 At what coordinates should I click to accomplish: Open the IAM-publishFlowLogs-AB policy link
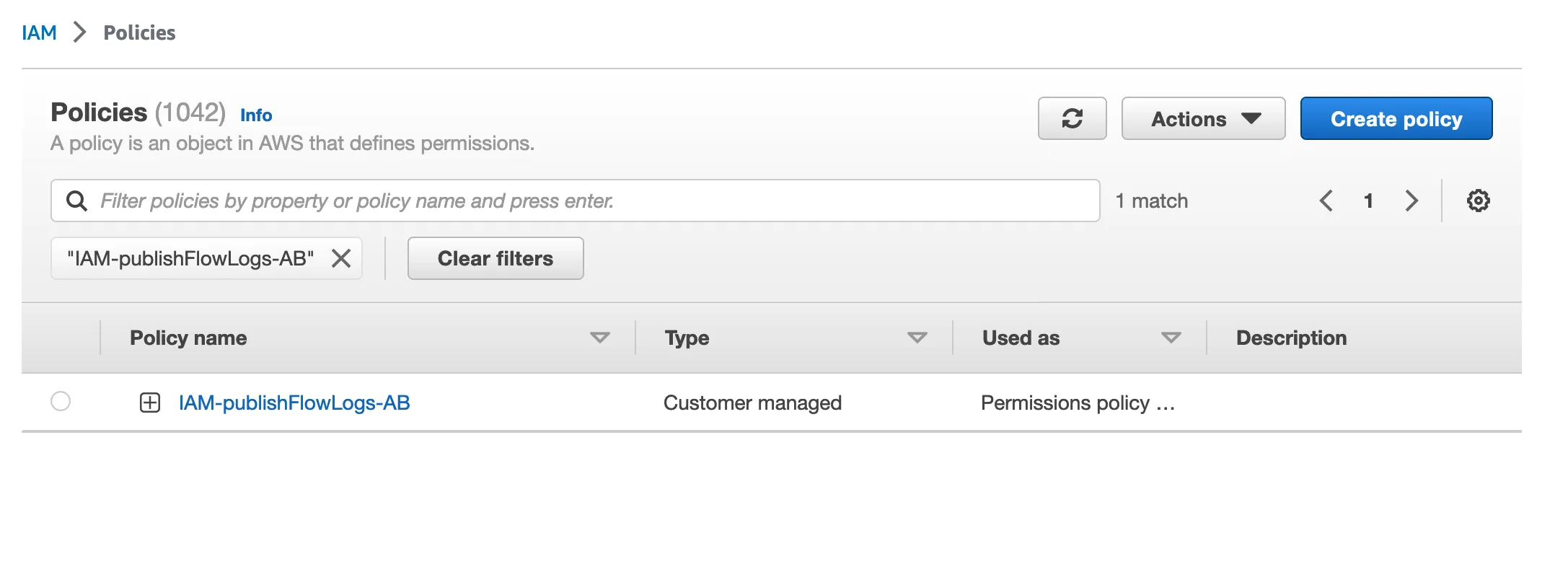tap(294, 403)
